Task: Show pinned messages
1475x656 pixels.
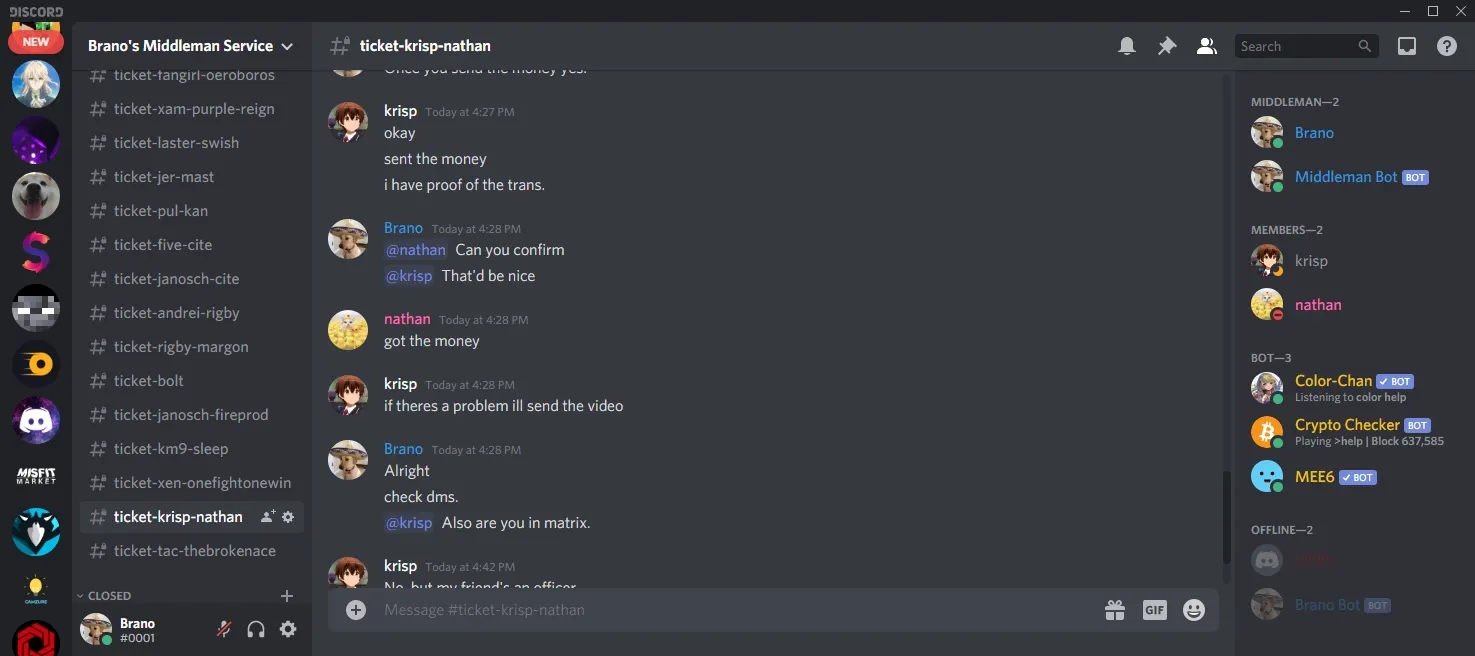Action: coord(1167,46)
